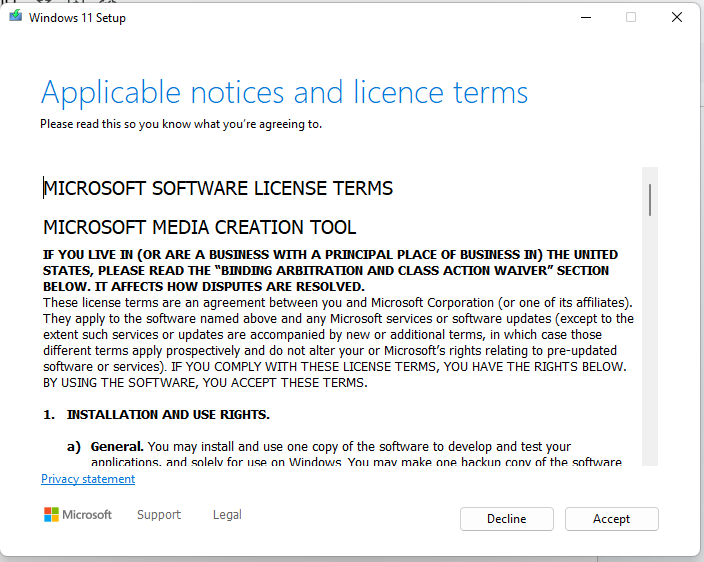Click the 'INSTALLATION AND USE RIGHTS.' section heading
704x562 pixels.
tap(168, 414)
